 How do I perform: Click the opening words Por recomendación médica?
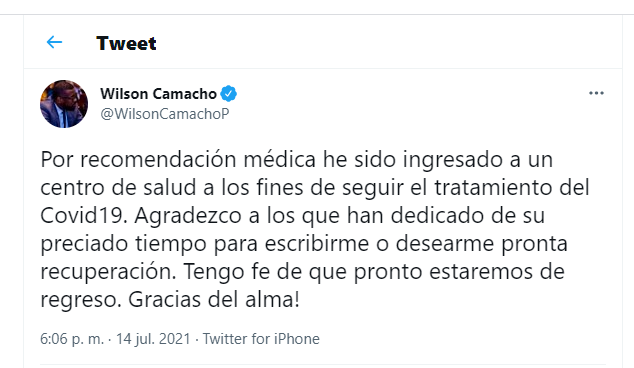pos(178,160)
